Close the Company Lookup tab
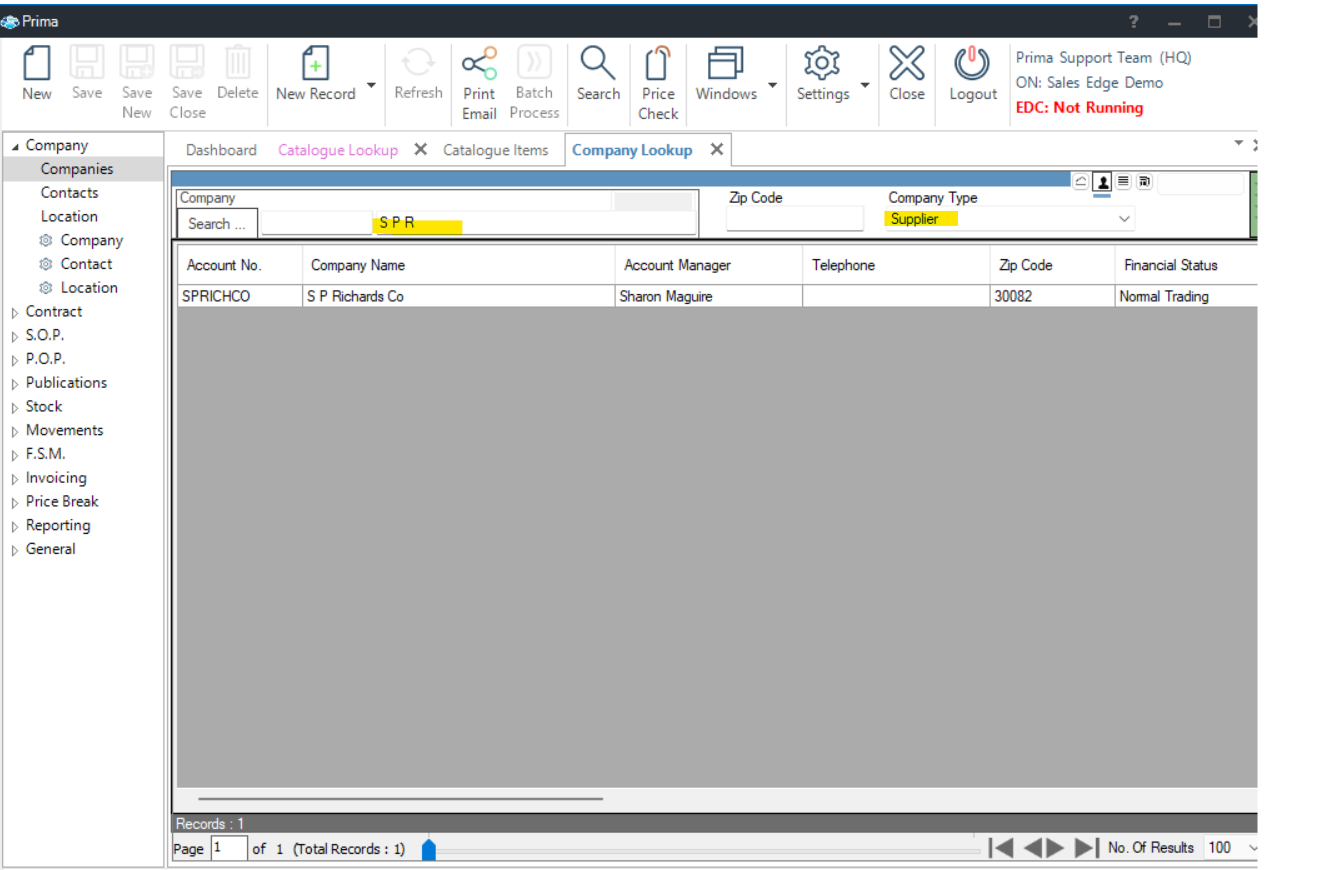 click(716, 150)
